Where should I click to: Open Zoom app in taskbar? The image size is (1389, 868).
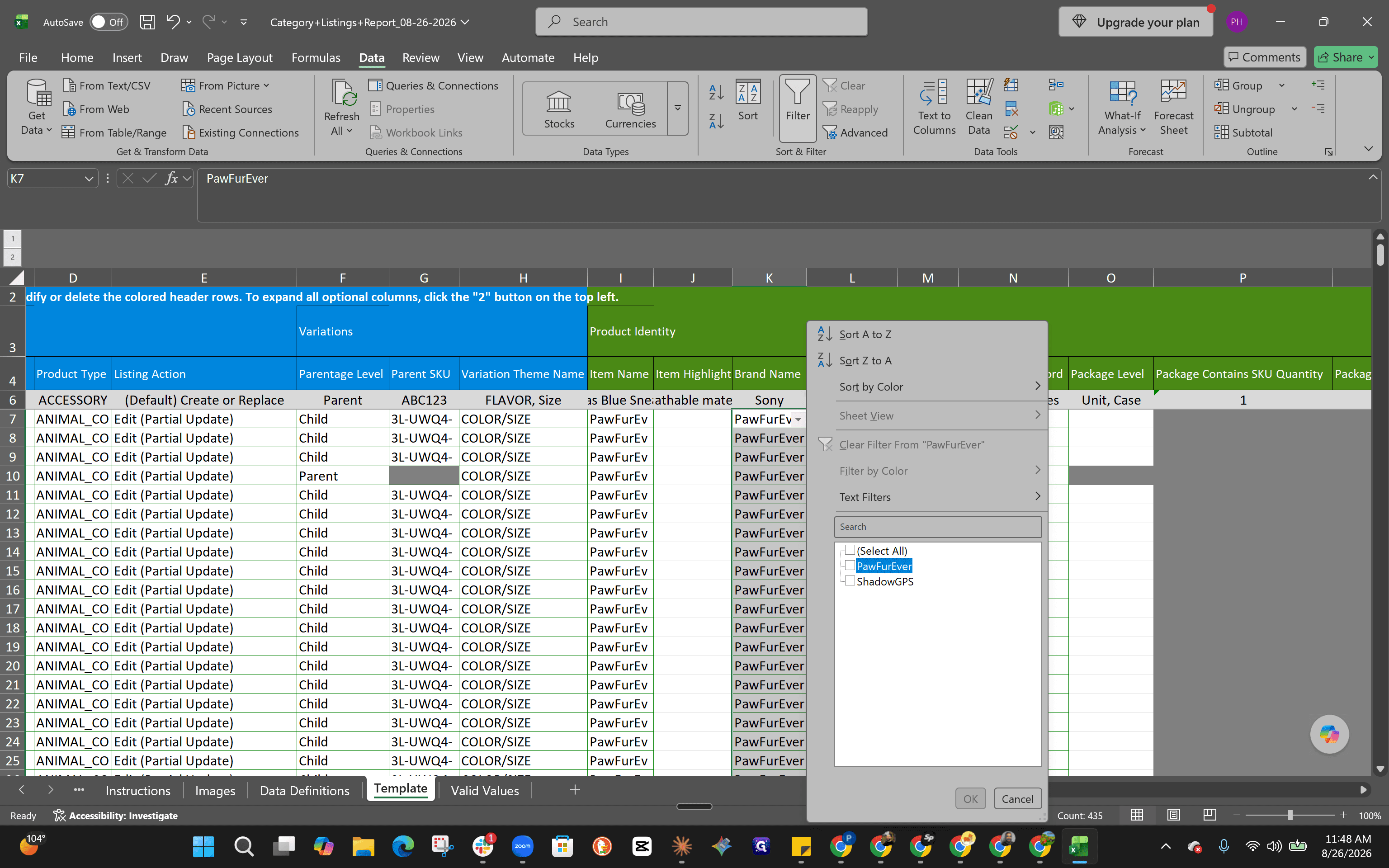click(522, 846)
